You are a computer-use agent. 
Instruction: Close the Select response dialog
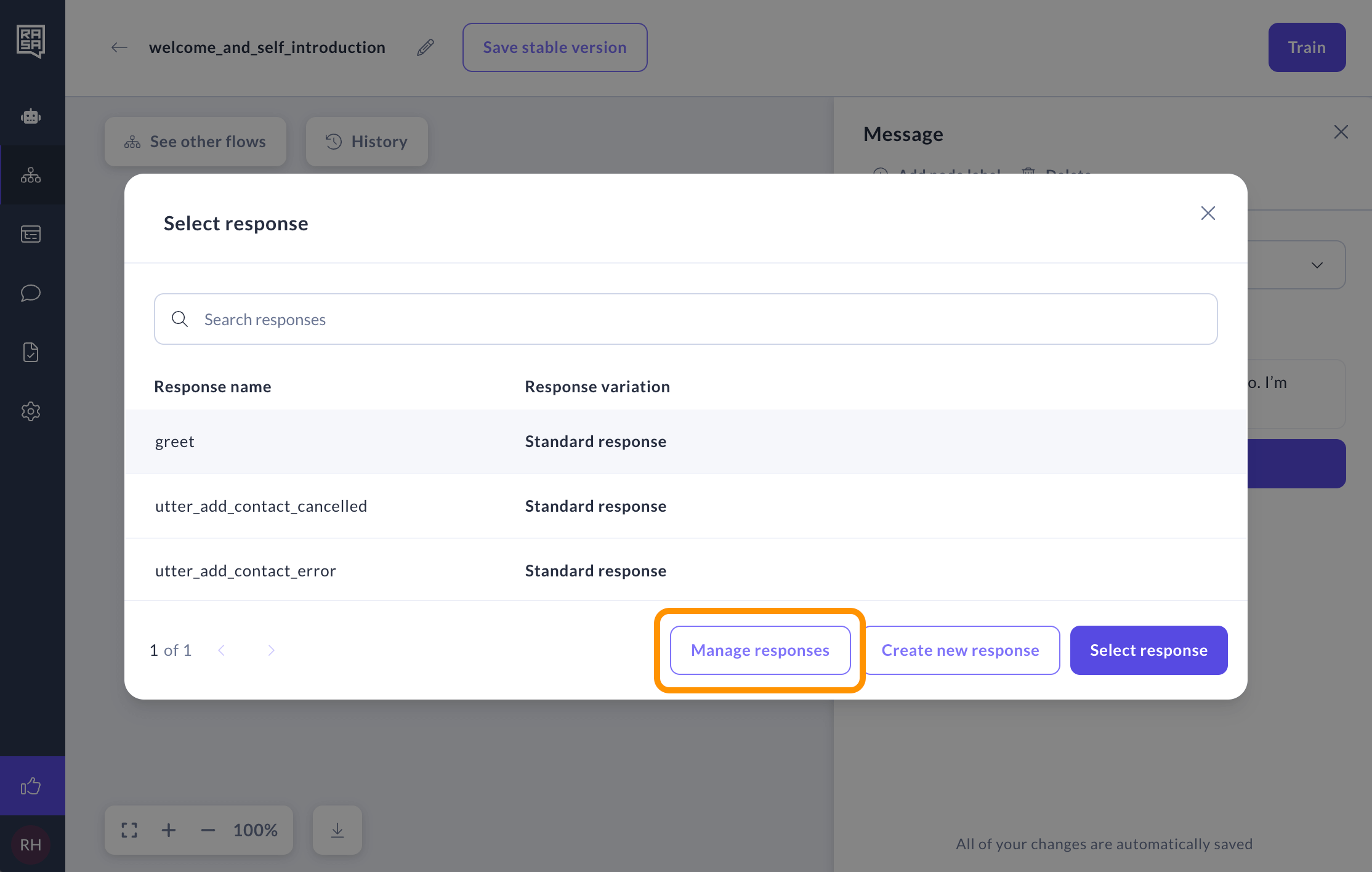click(x=1208, y=213)
